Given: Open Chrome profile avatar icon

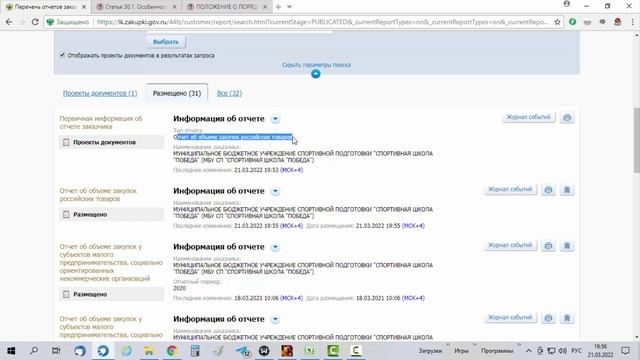Looking at the screenshot, I should (x=567, y=4).
